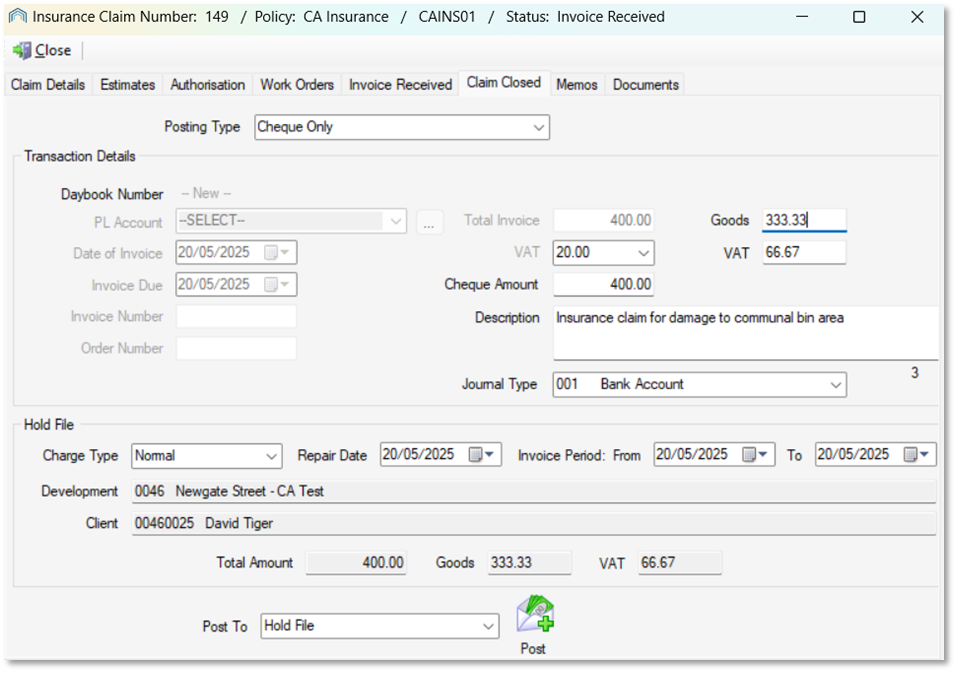Screen dimensions: 957x673
Task: Click the Close button label in toolbar
Action: [x=53, y=51]
